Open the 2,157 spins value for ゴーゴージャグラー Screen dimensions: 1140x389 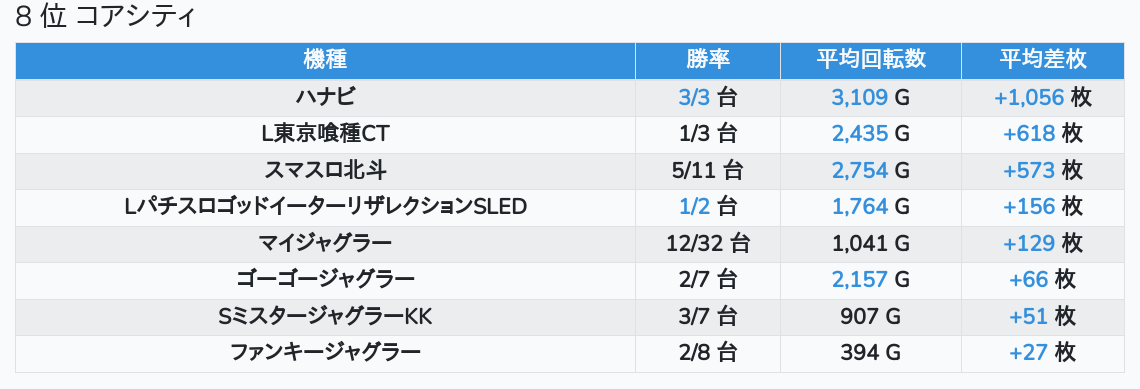click(x=859, y=280)
